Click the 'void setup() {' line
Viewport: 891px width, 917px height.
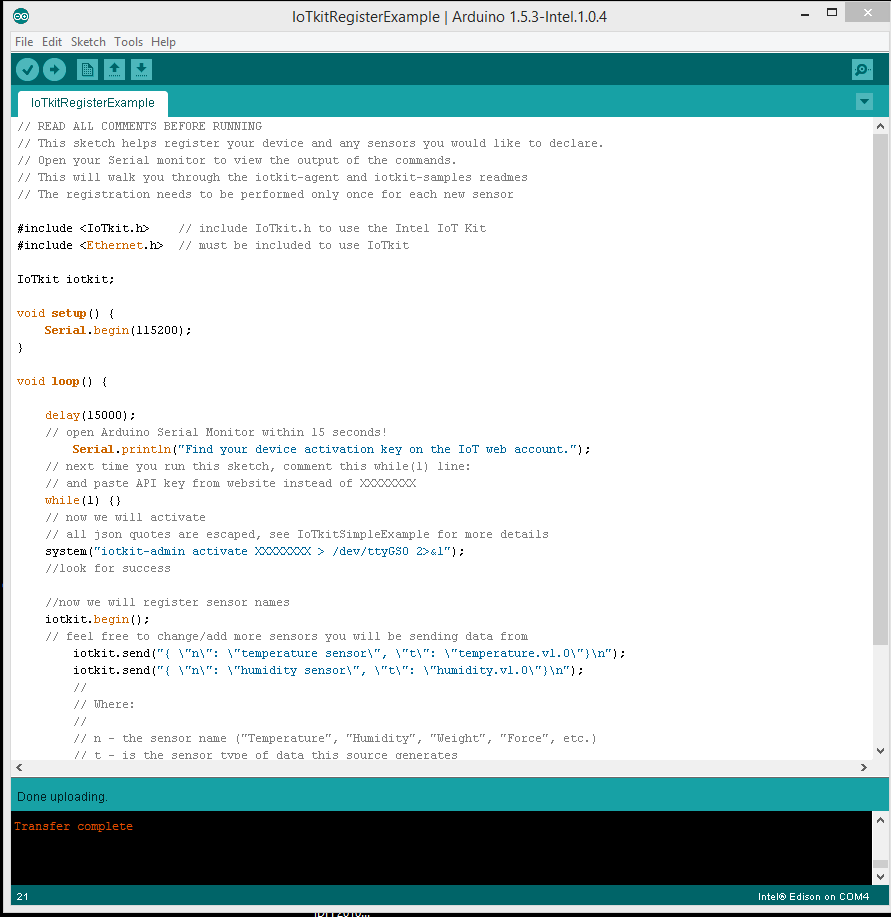pyautogui.click(x=65, y=313)
